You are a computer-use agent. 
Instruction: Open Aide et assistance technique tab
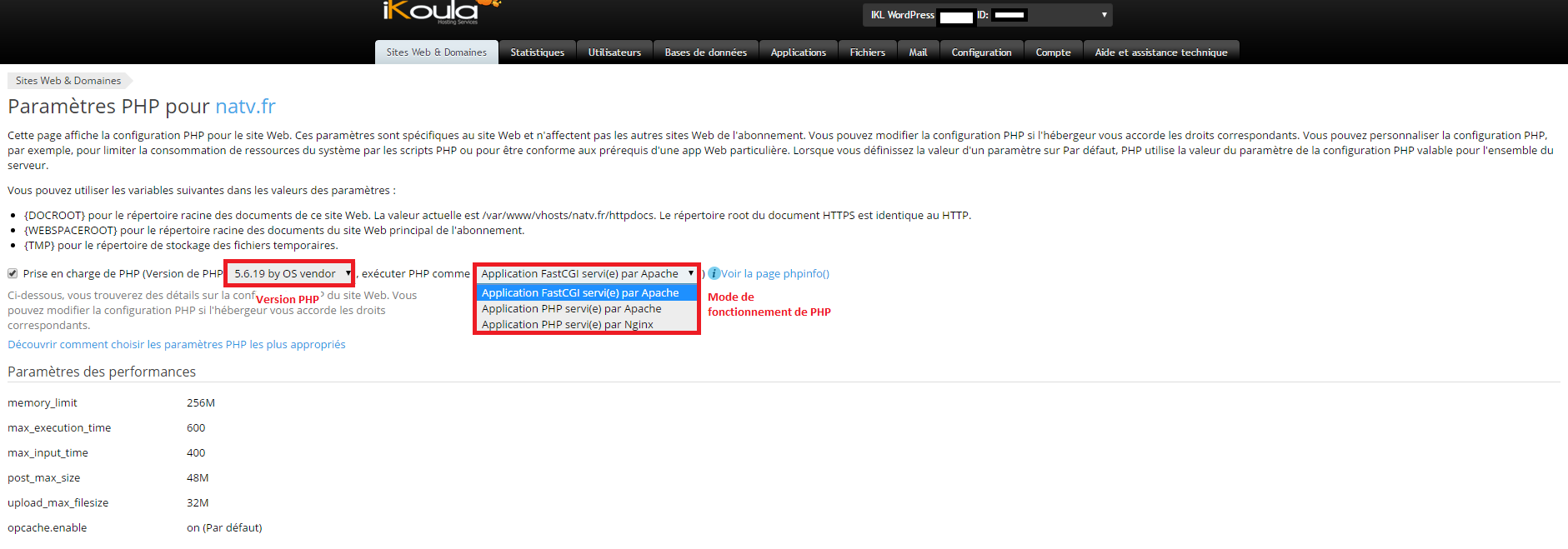pyautogui.click(x=1160, y=52)
